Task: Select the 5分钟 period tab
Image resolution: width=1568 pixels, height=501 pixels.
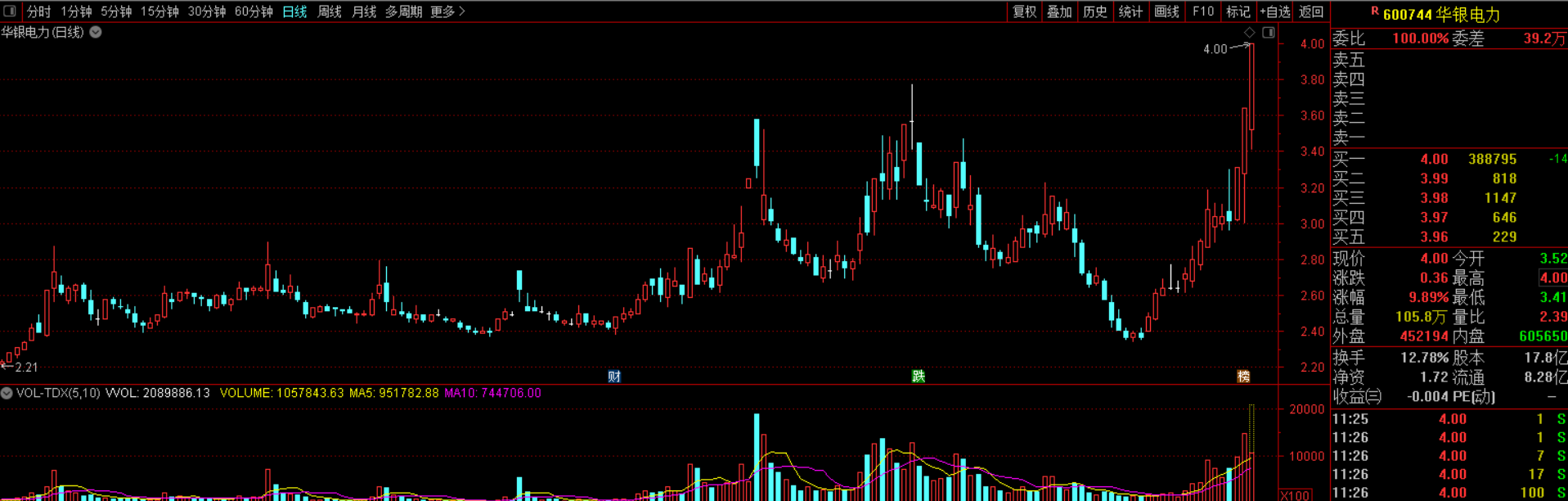Action: (116, 11)
